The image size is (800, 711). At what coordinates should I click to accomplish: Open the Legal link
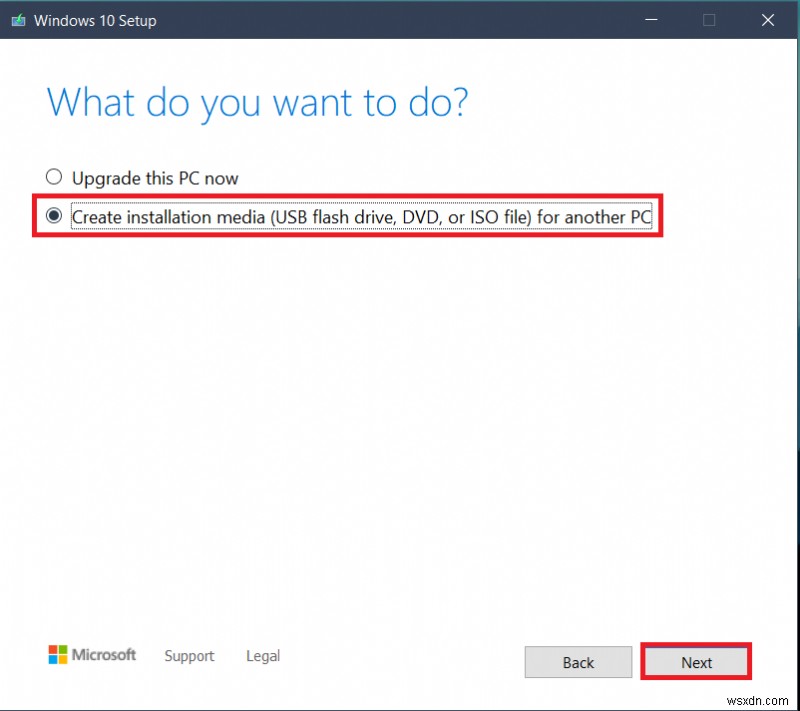coord(262,657)
